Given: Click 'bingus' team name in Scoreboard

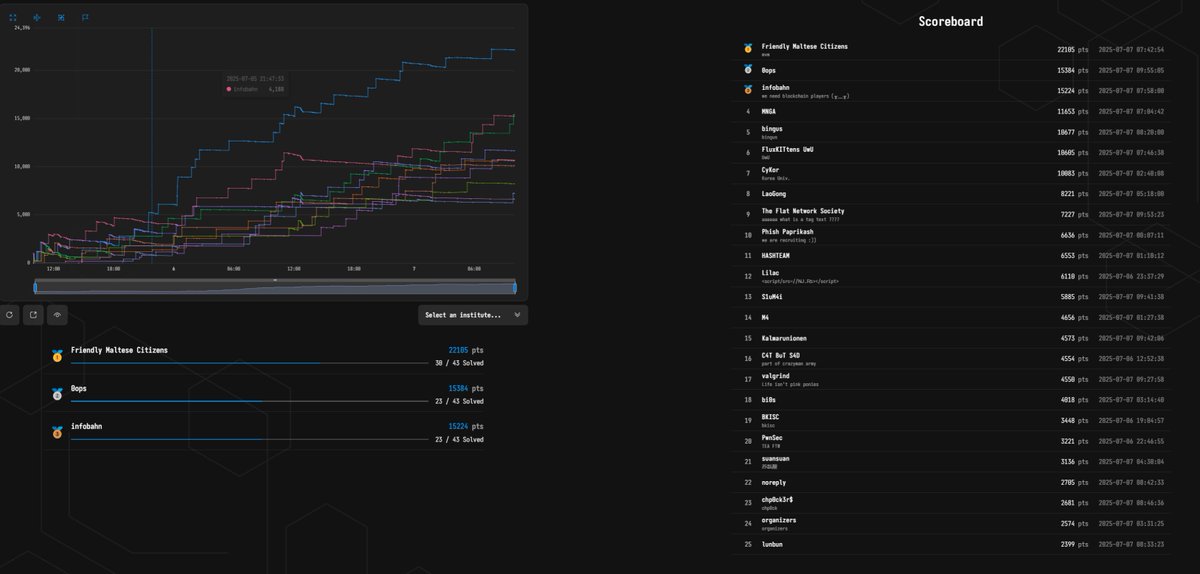Looking at the screenshot, I should point(772,129).
